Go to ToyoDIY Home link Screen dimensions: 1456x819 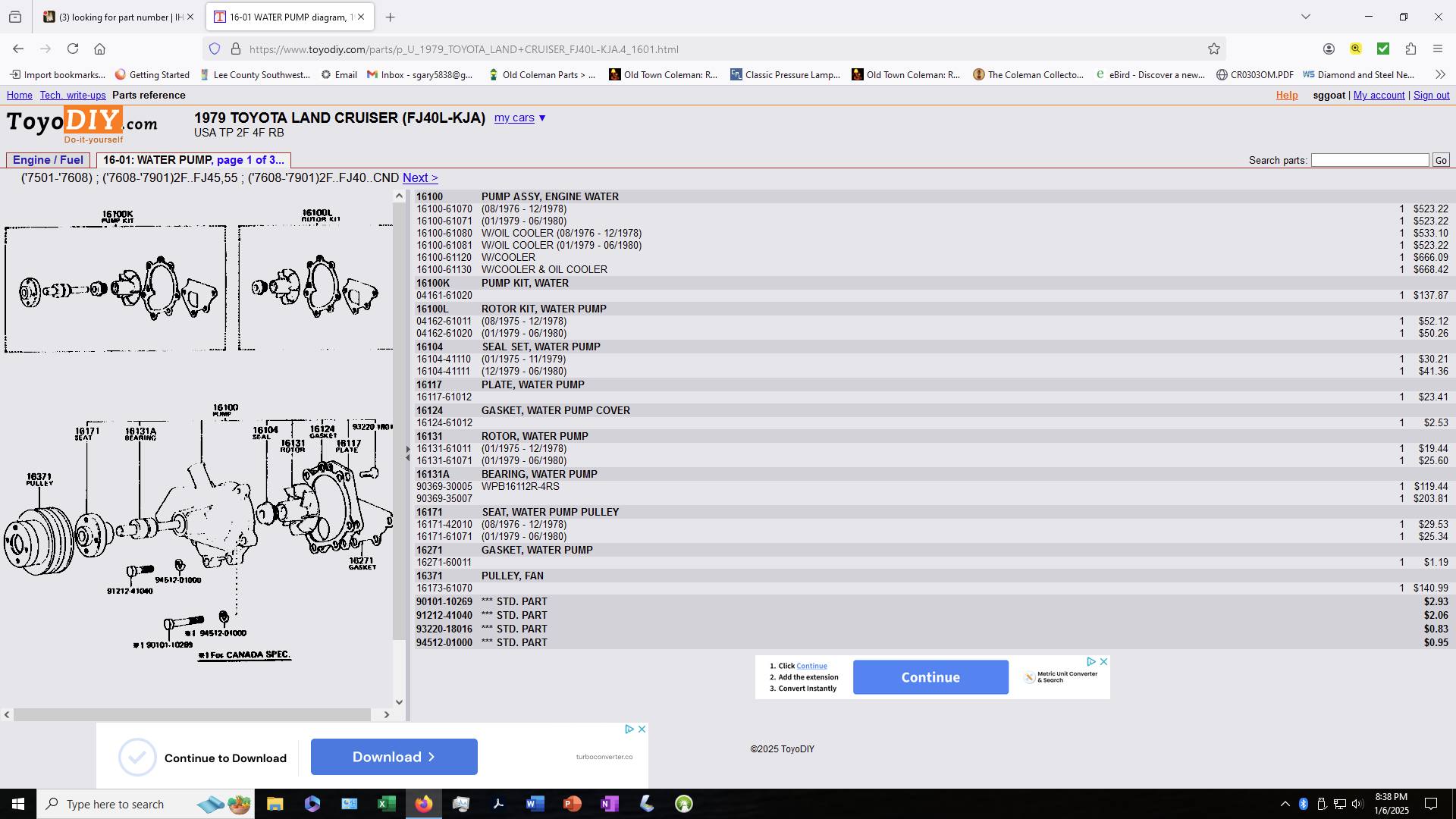coord(20,95)
